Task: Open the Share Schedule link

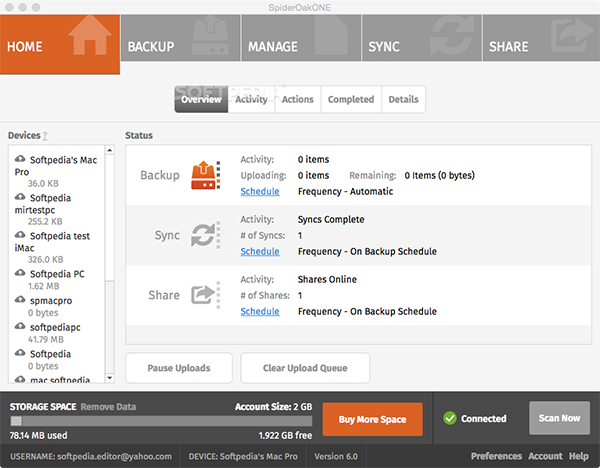Action: tap(260, 311)
